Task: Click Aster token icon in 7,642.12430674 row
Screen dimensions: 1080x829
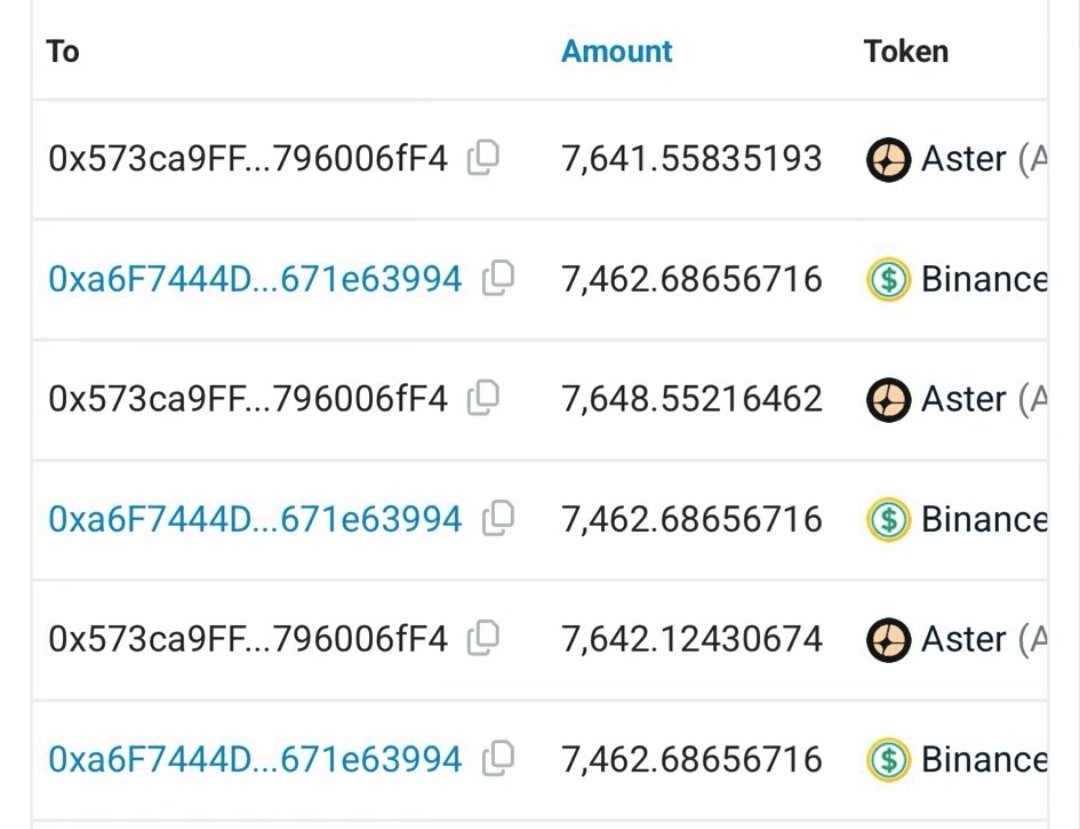Action: [x=888, y=639]
